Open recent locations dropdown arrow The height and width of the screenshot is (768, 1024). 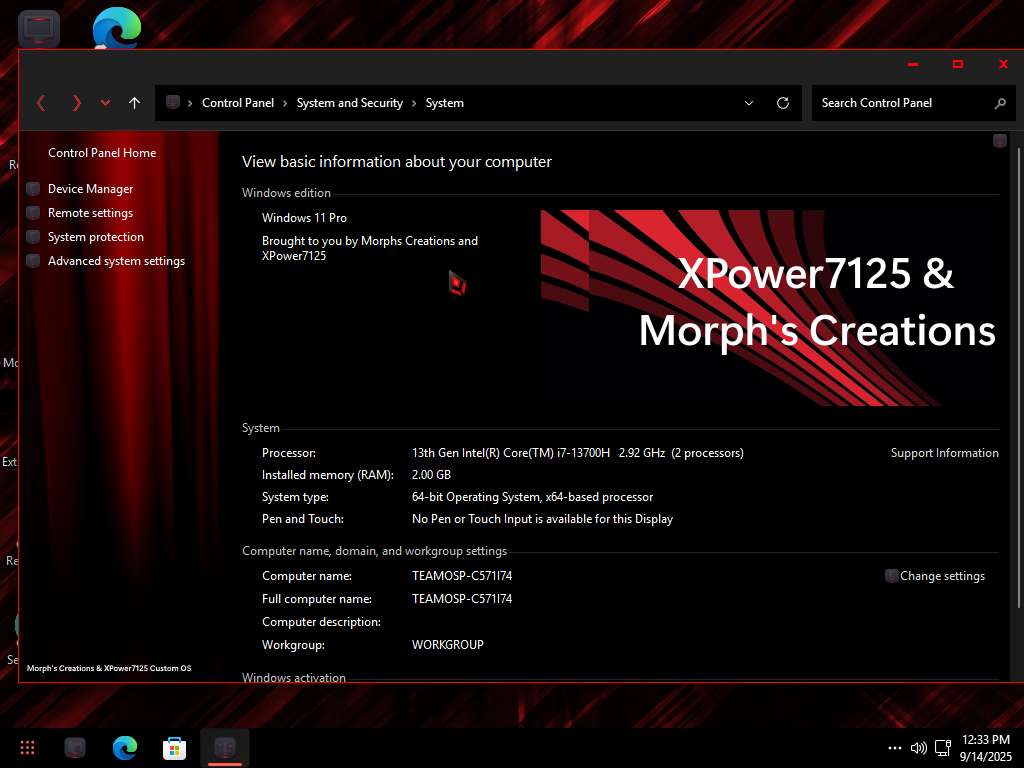[105, 103]
